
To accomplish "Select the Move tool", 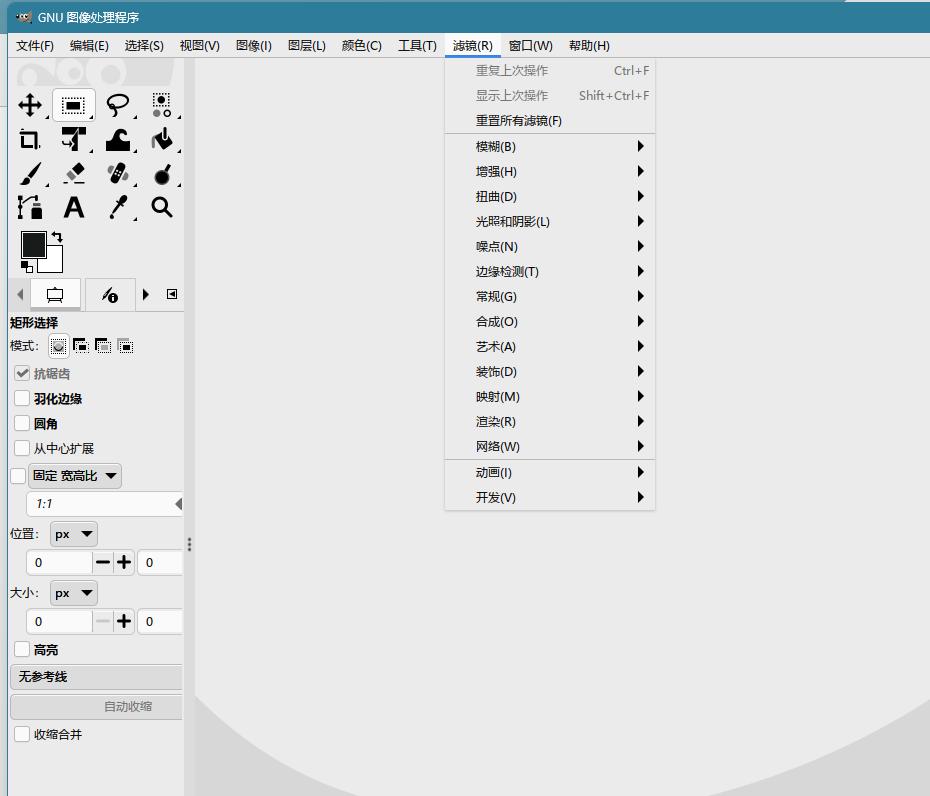I will [x=29, y=104].
